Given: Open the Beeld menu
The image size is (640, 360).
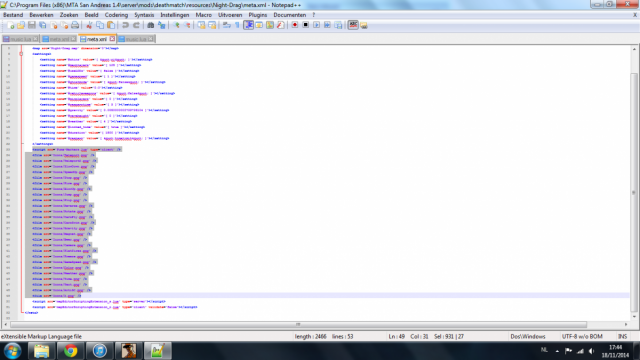Looking at the screenshot, I should [91, 15].
